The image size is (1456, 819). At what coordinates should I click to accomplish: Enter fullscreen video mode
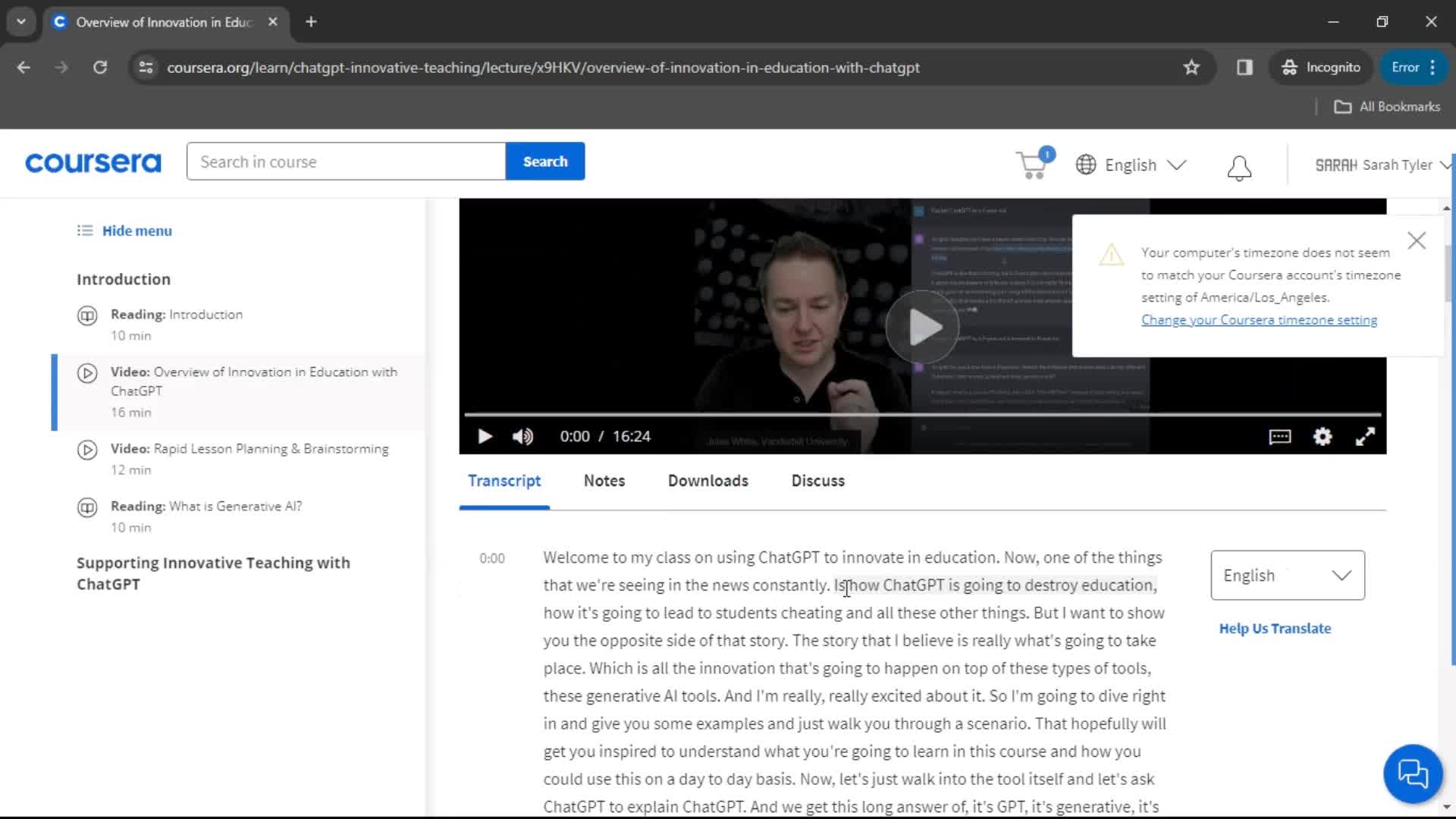tap(1366, 436)
